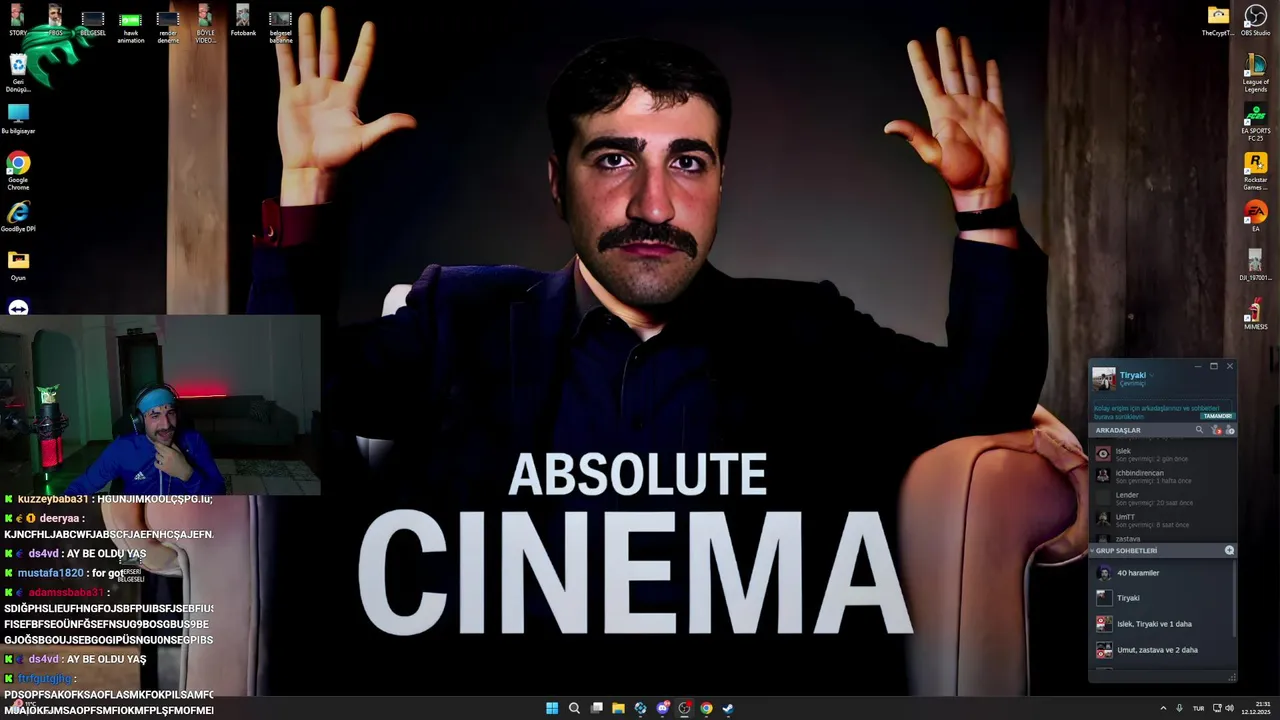Open the Windows Start menu
Screen dimensions: 1280x720
(x=552, y=708)
